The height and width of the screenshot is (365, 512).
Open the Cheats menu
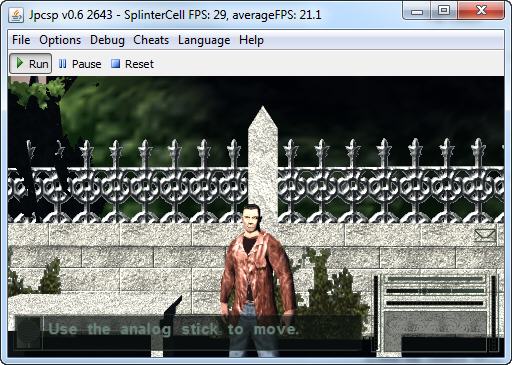coord(151,40)
